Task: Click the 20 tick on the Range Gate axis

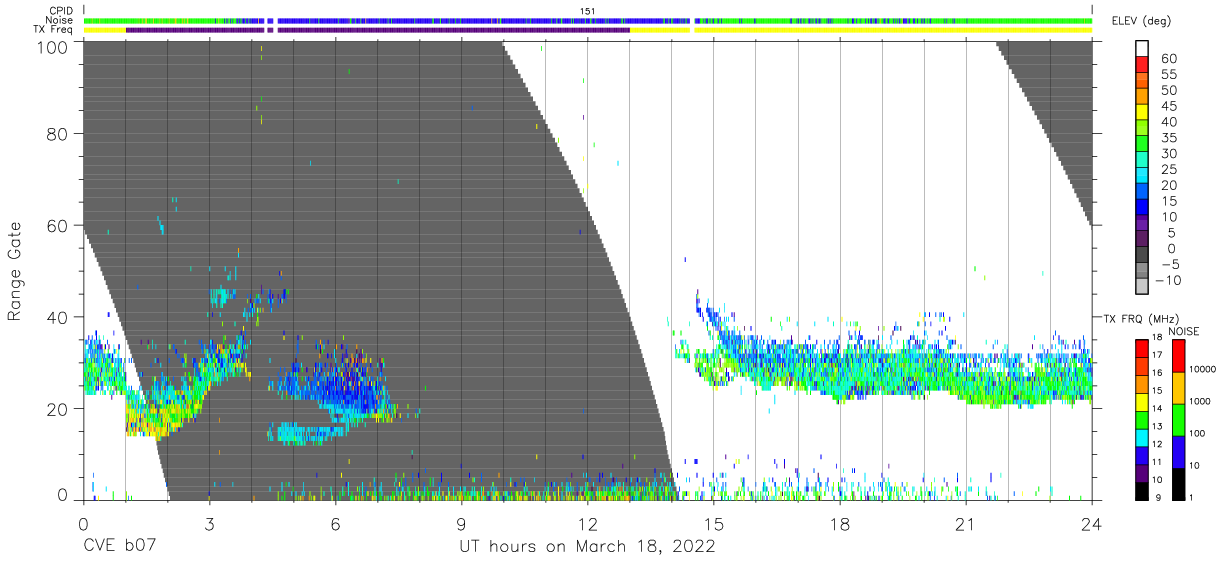Action: point(59,409)
